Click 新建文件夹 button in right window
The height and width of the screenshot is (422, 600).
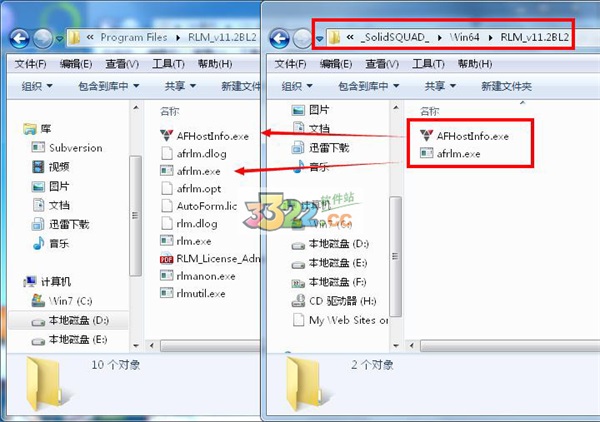pos(506,86)
